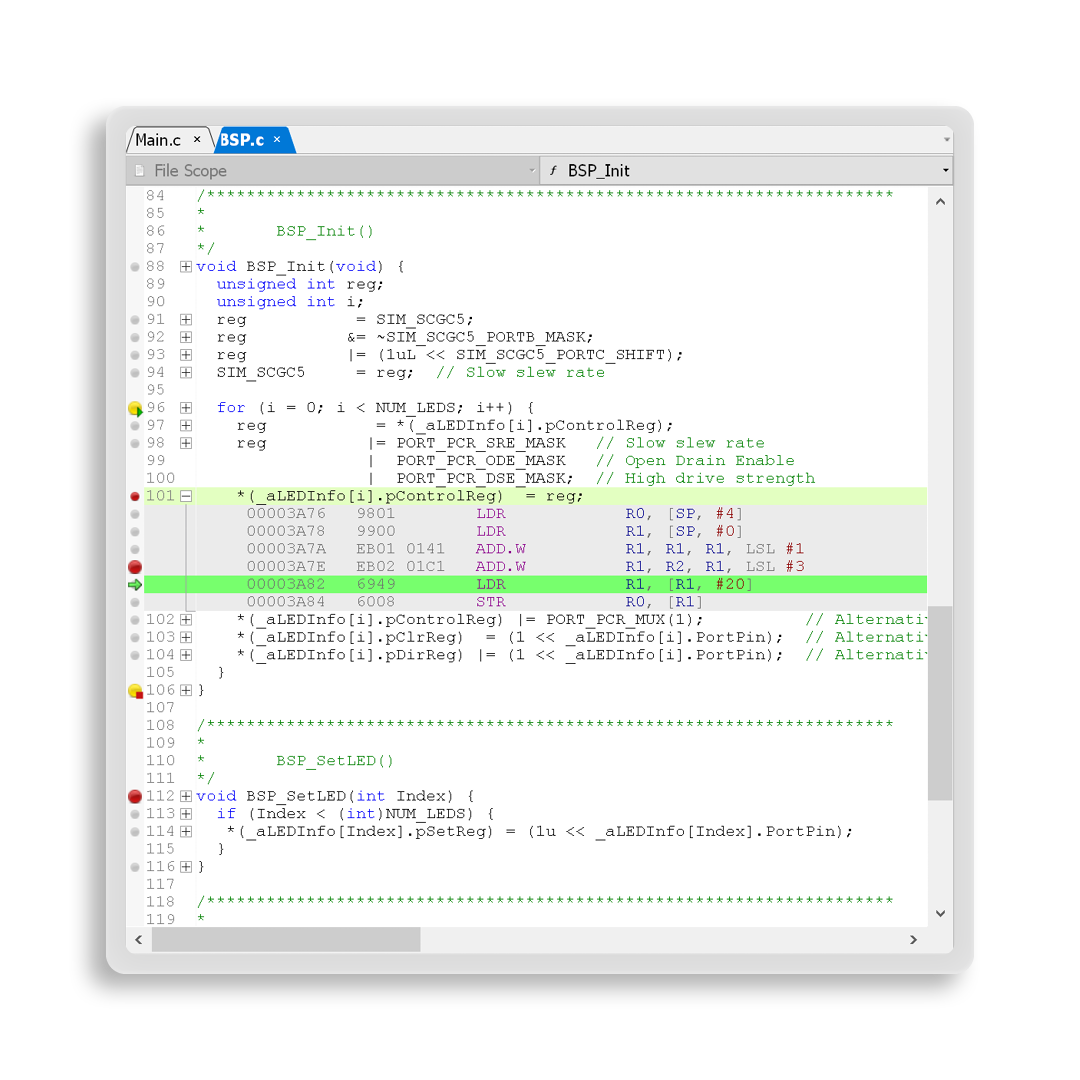Click the vertical scrollbar down arrow
The height and width of the screenshot is (1080, 1080).
[x=940, y=913]
